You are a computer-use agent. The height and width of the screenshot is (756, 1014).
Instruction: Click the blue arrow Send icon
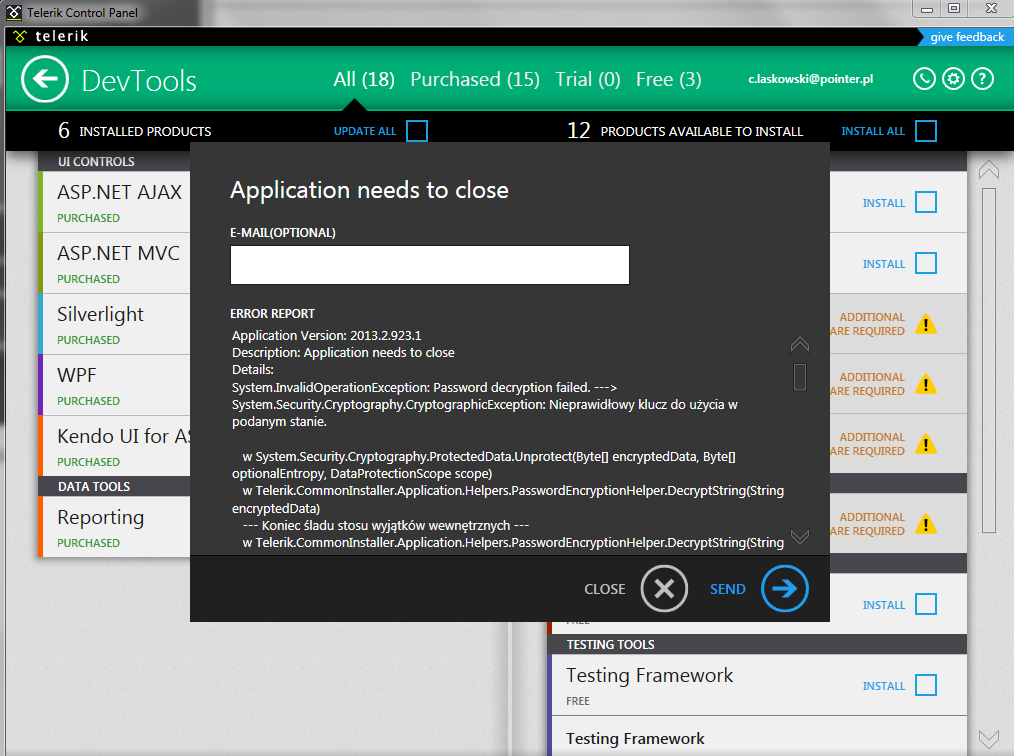click(x=784, y=589)
